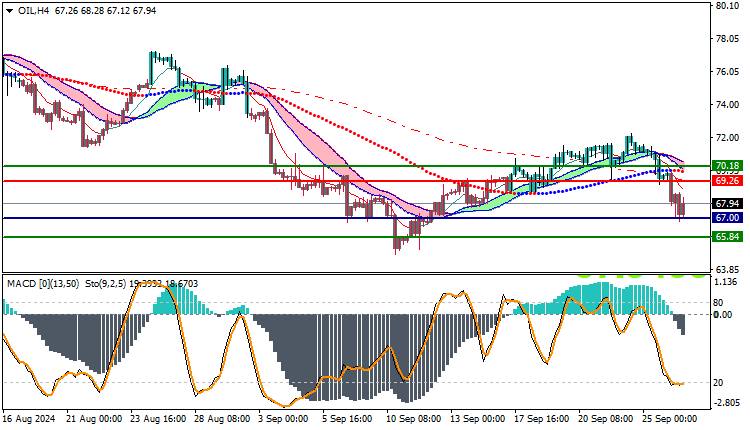The width and height of the screenshot is (750, 430).
Task: Click the 3 Sep 00:00 time label
Action: point(284,419)
